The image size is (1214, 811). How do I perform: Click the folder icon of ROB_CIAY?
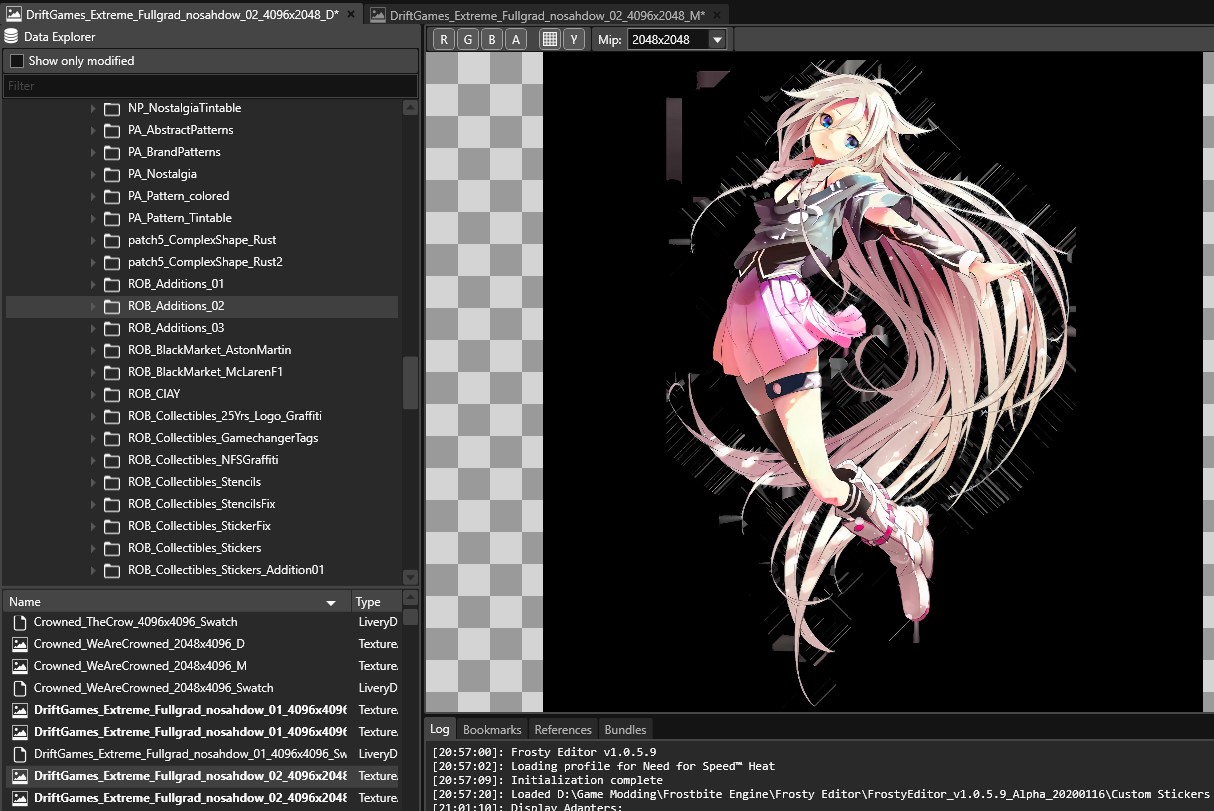click(x=112, y=394)
